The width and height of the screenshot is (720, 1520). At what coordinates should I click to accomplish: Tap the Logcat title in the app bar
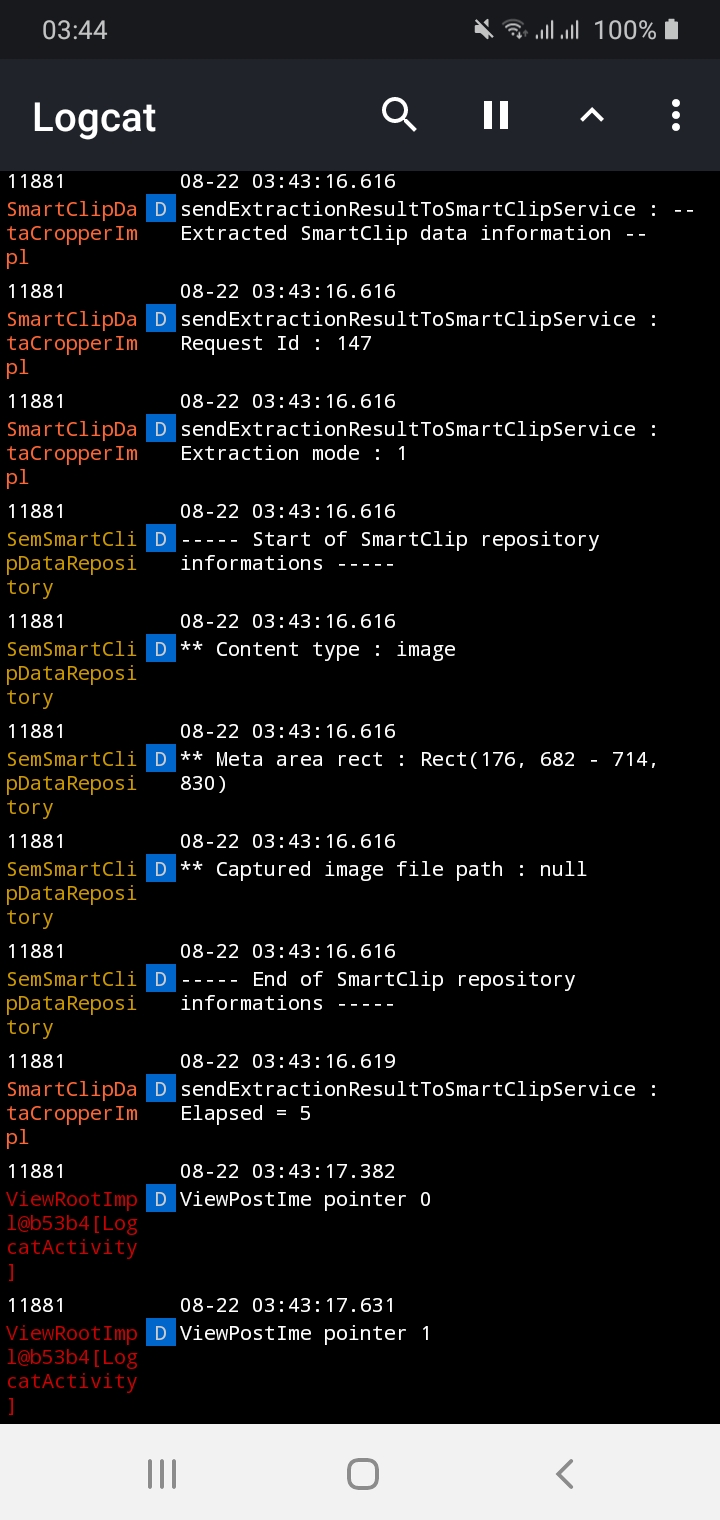tap(93, 117)
